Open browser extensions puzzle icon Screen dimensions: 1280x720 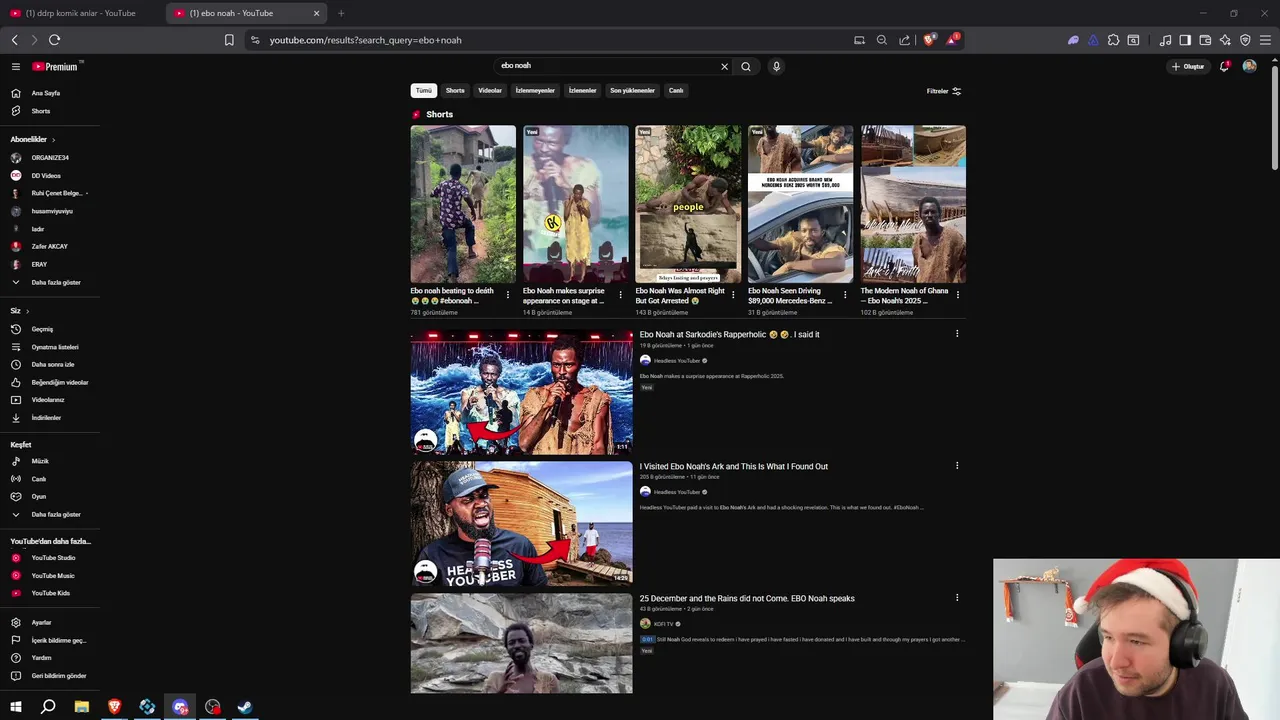click(1113, 40)
